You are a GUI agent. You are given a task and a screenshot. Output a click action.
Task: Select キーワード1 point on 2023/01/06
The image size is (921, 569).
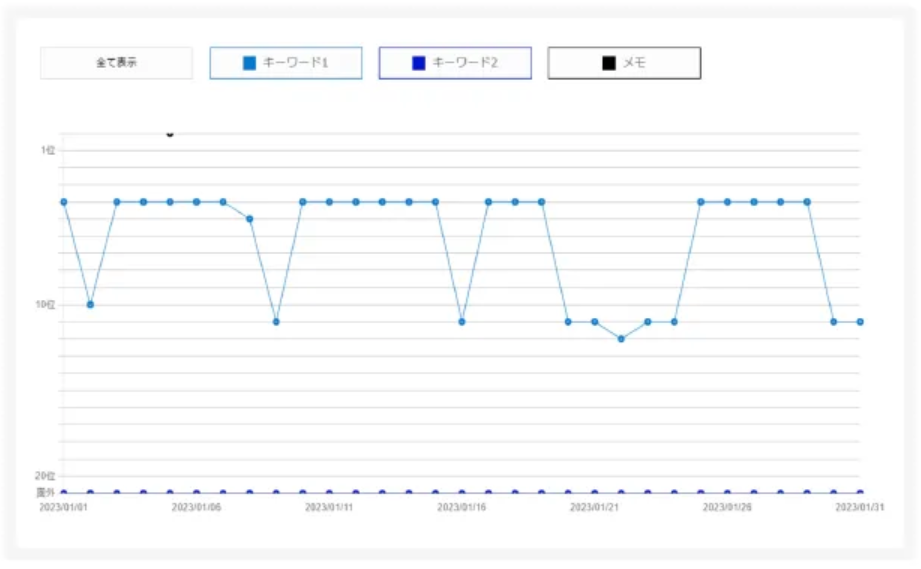click(196, 202)
